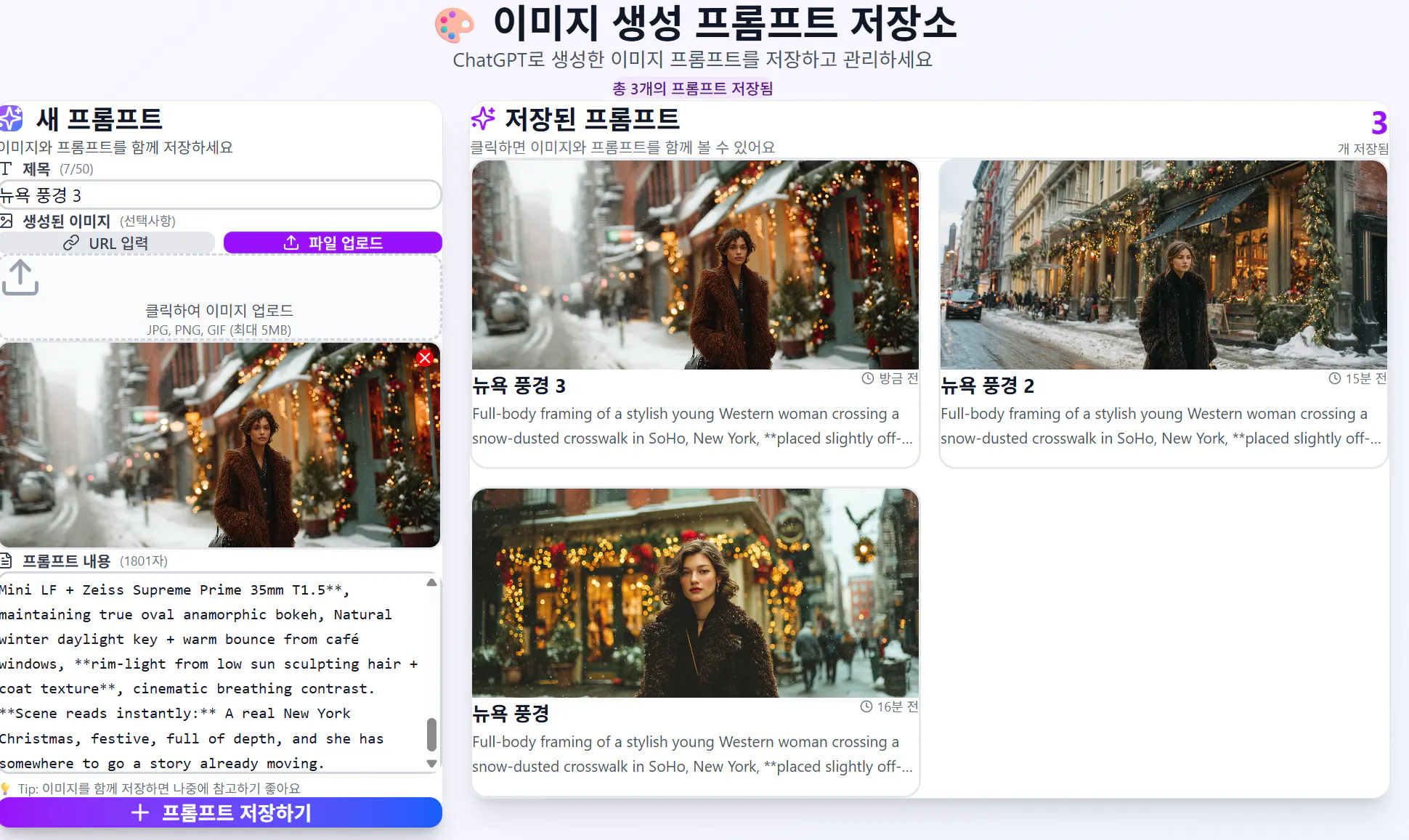
Task: Remove uploaded image with red X
Action: (425, 358)
